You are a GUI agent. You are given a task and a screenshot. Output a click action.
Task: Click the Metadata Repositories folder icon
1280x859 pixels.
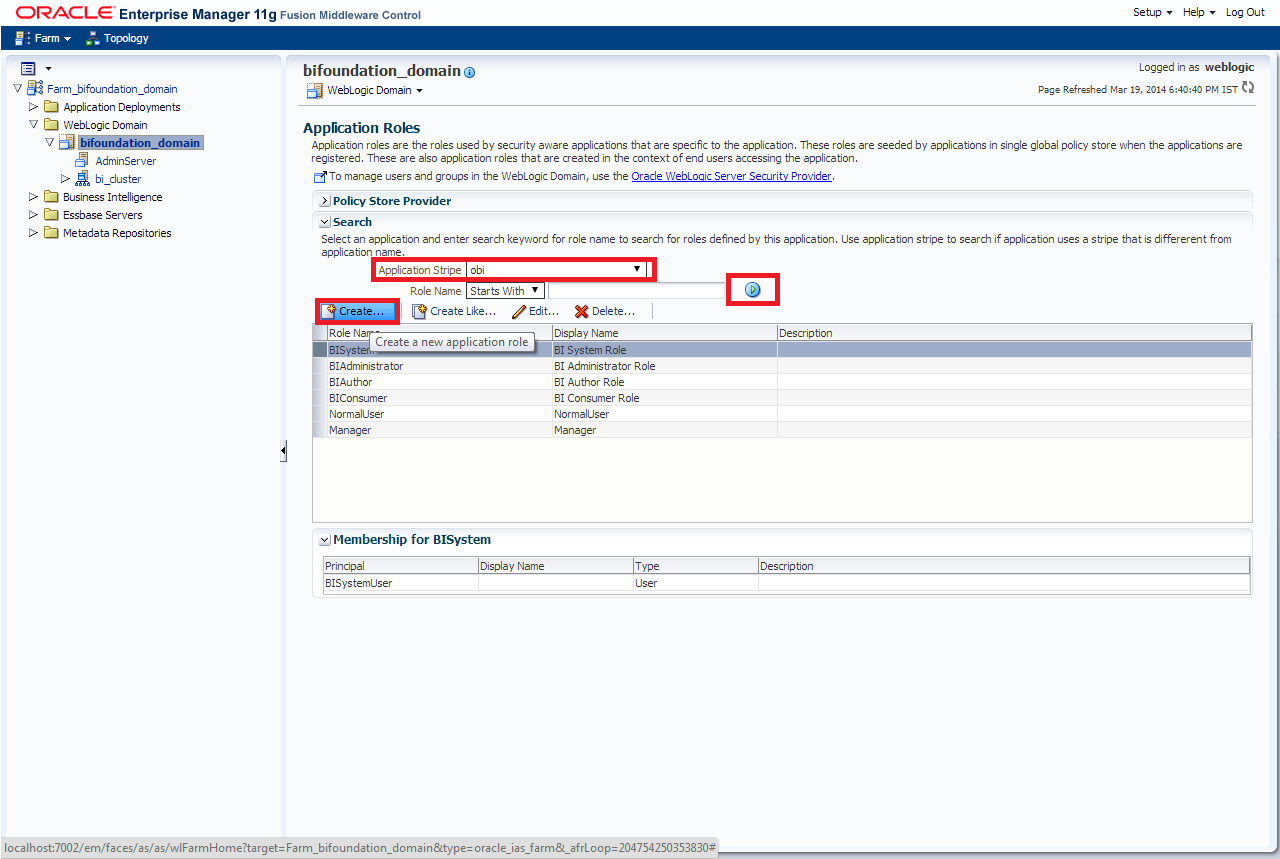[52, 232]
